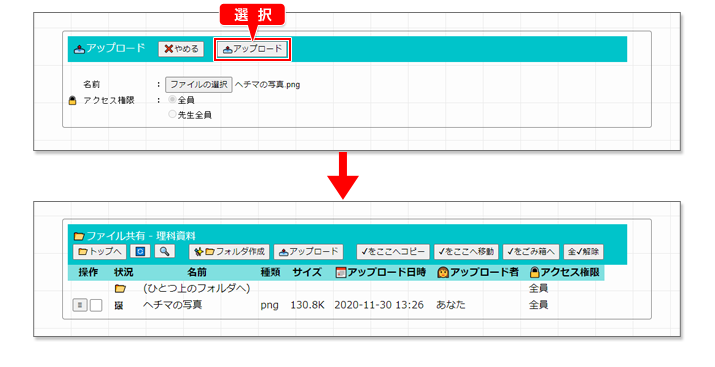Click the ✓をここへコピー button
715x367 pixels.
(393, 251)
